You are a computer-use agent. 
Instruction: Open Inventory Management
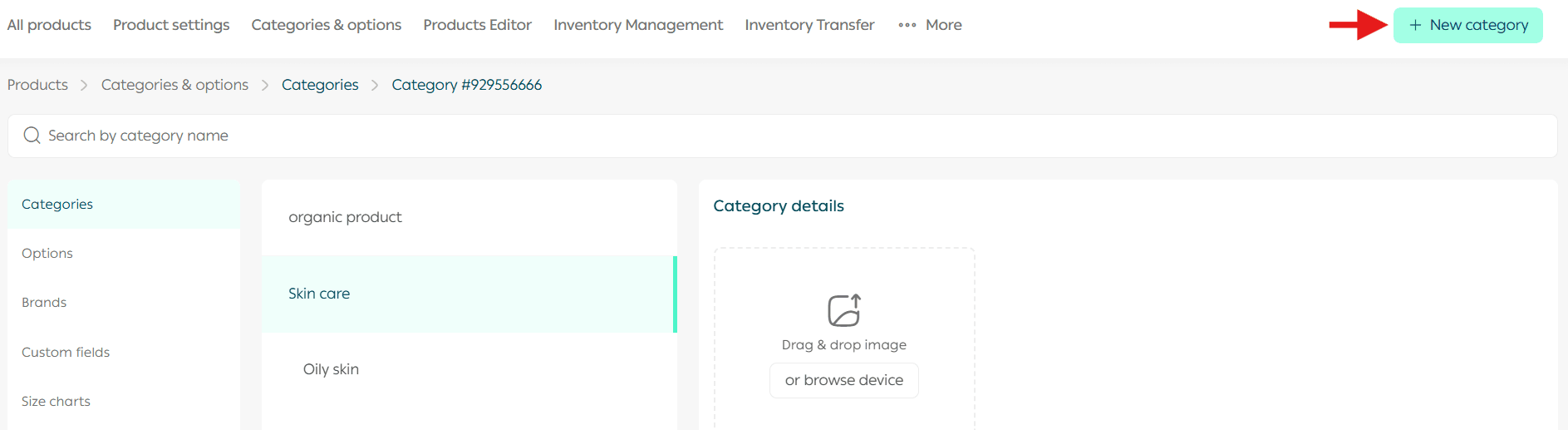click(638, 25)
